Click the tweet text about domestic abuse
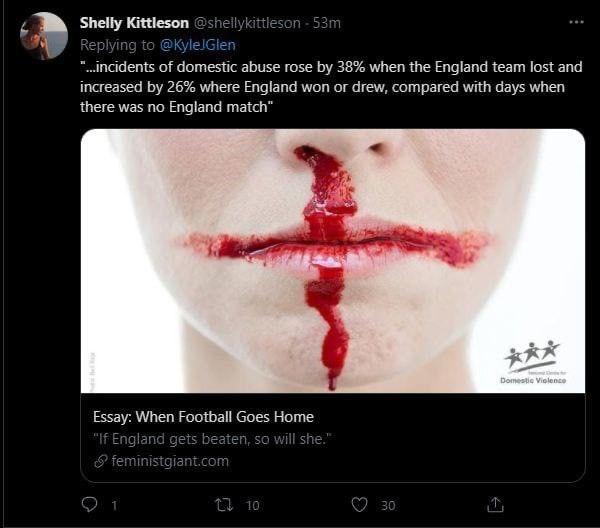 (331, 87)
